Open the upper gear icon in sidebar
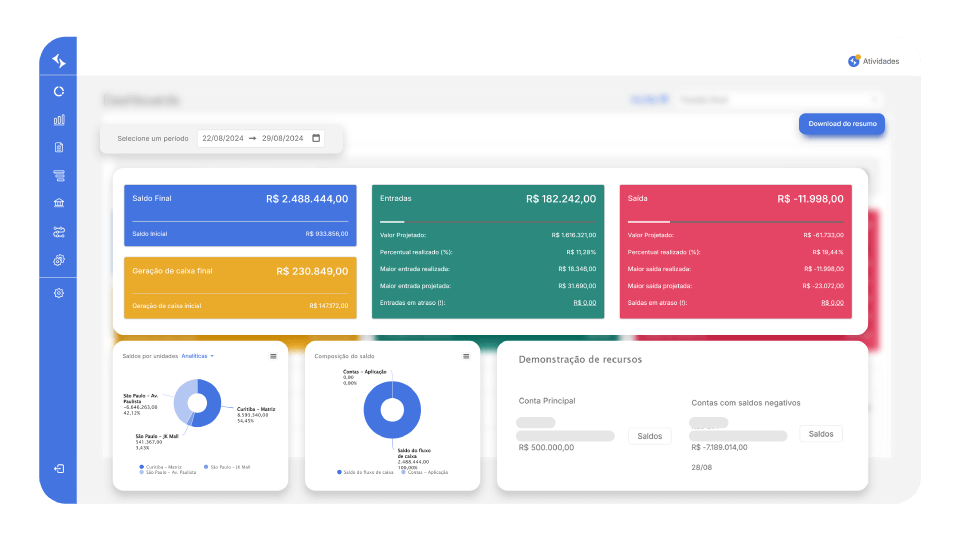 coord(59,261)
